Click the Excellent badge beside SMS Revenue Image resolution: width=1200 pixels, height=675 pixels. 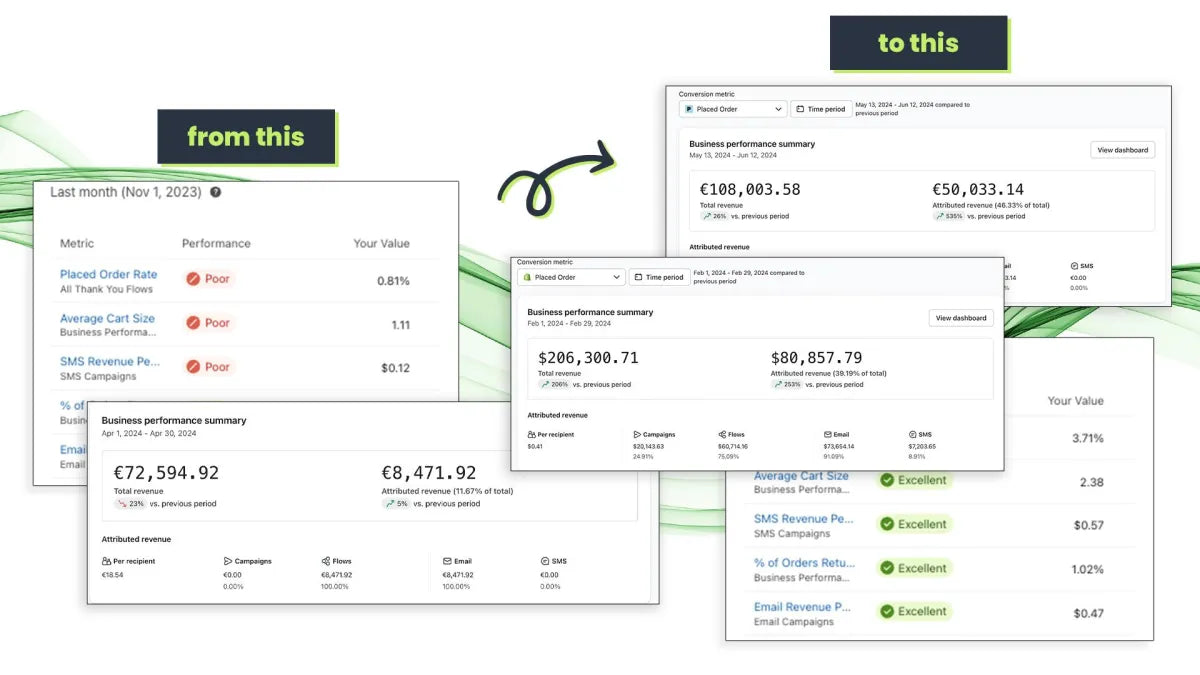tap(912, 524)
